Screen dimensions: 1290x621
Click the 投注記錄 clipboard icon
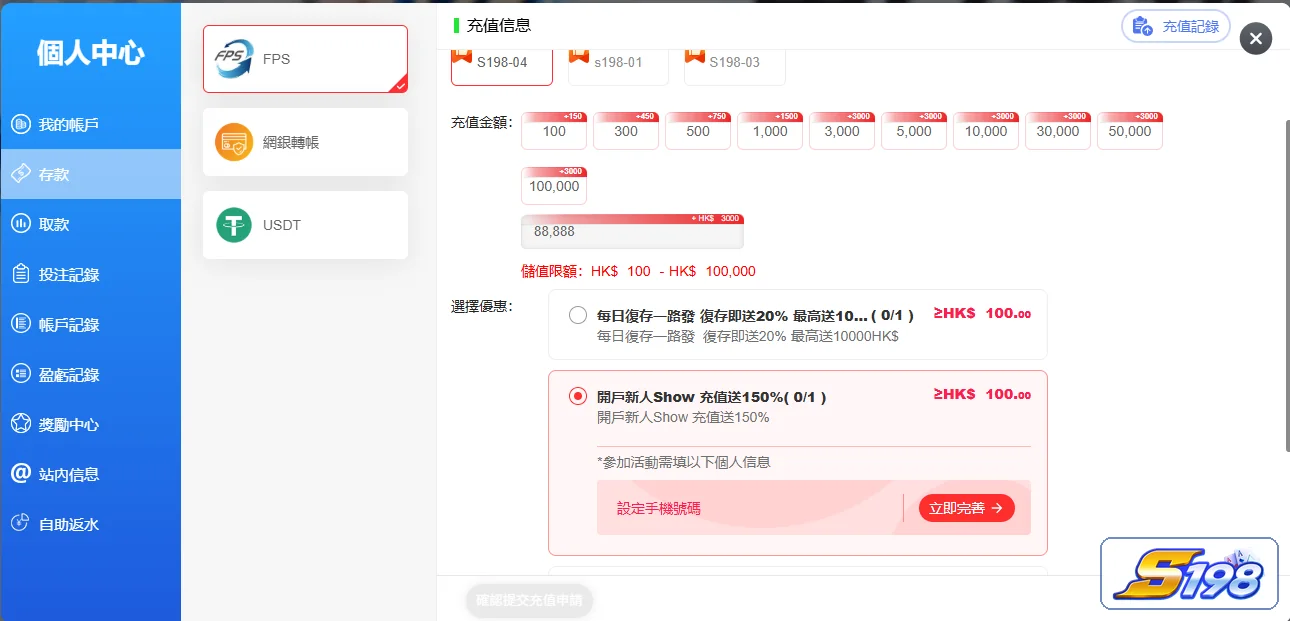tap(20, 274)
